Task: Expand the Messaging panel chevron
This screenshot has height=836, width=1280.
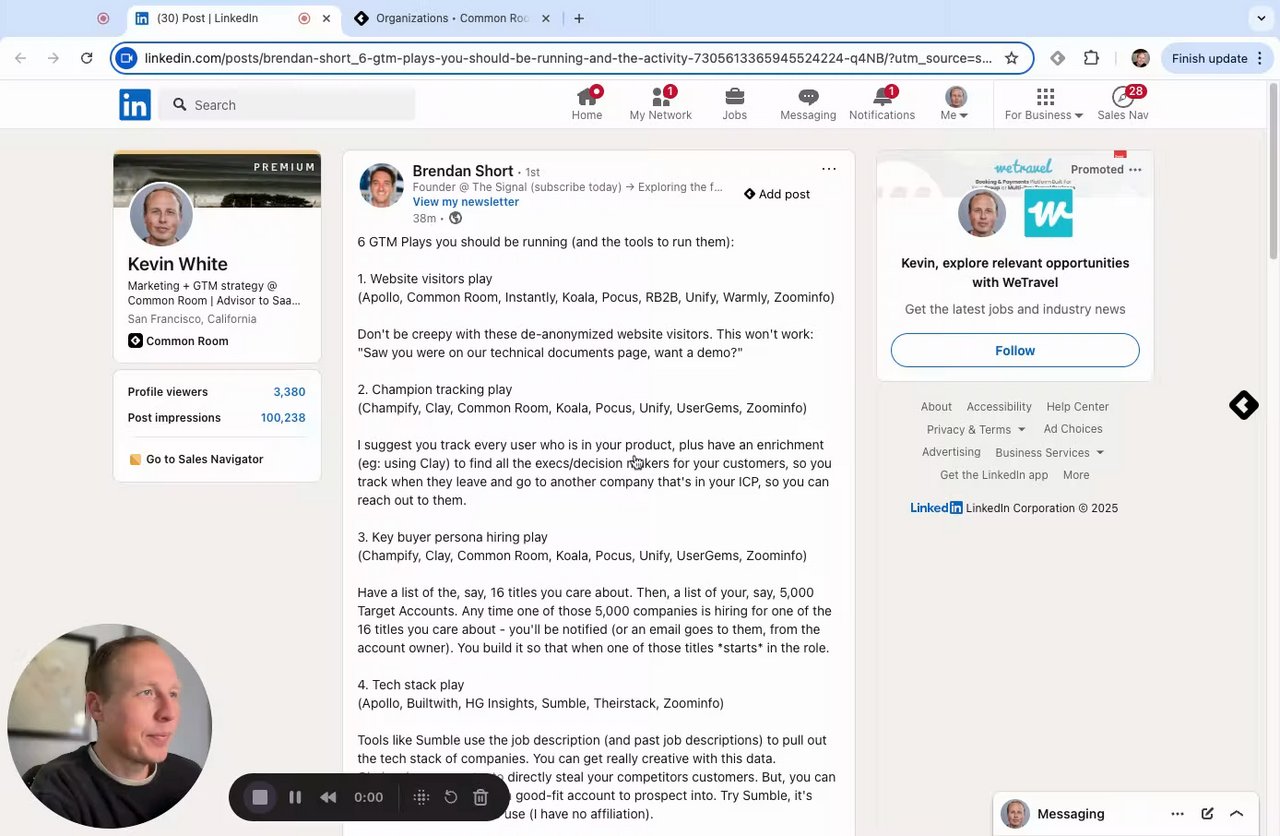Action: click(1236, 814)
